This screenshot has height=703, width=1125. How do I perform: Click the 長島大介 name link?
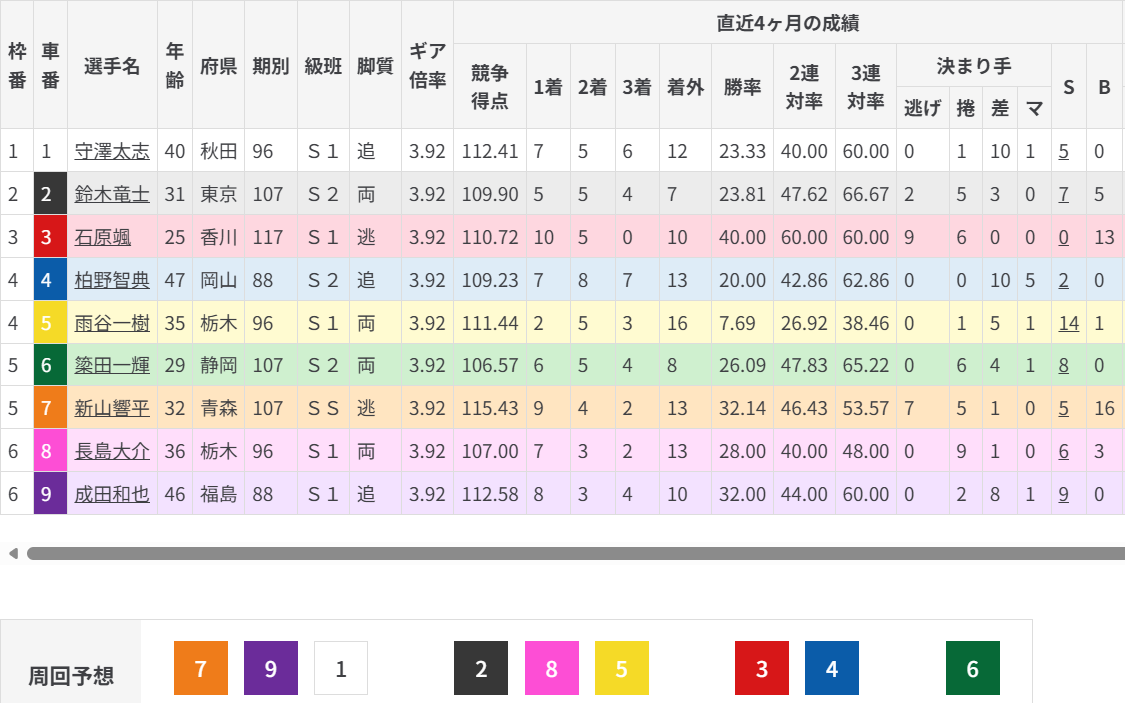coord(112,451)
